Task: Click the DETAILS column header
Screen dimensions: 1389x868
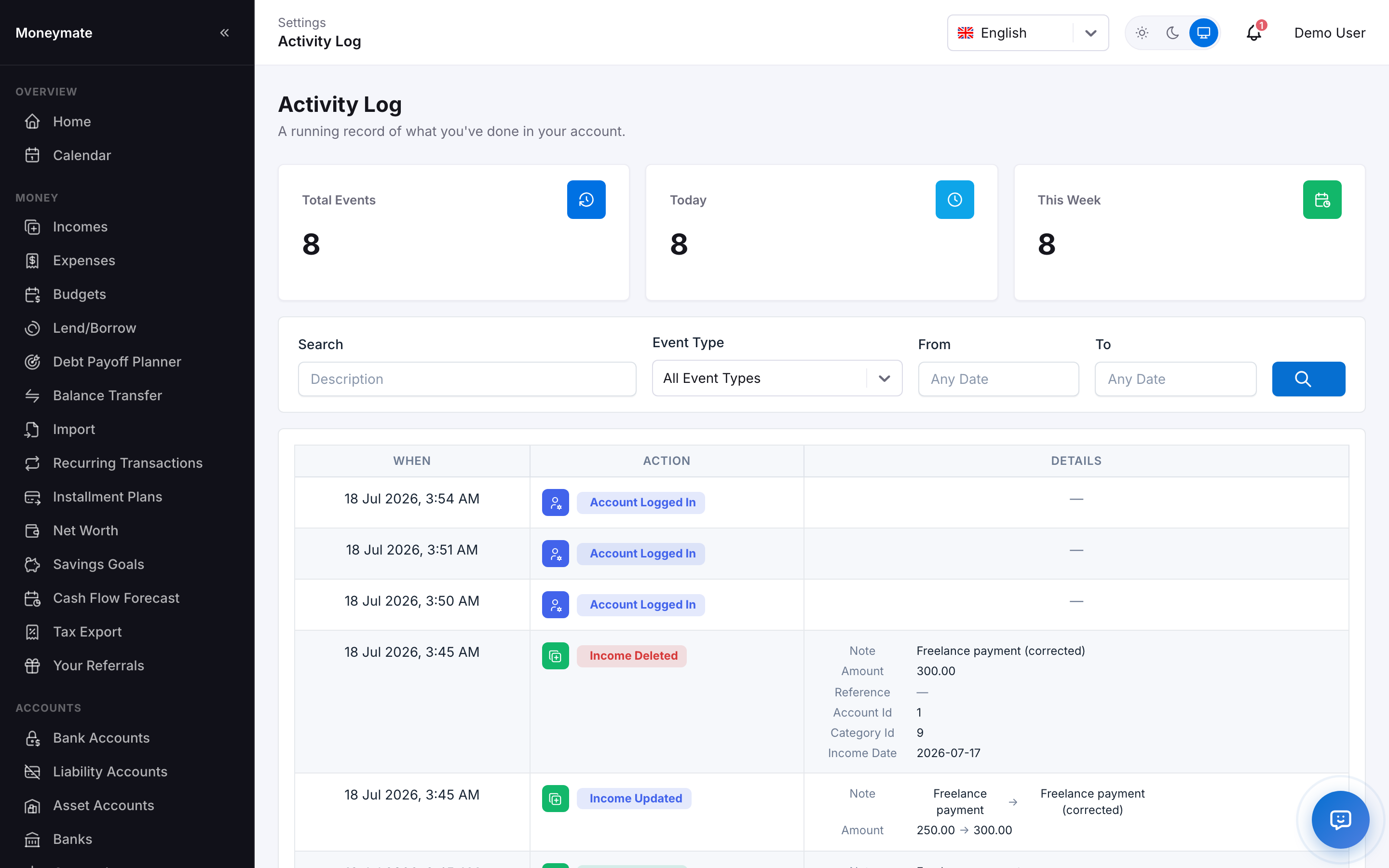Action: pos(1076,461)
